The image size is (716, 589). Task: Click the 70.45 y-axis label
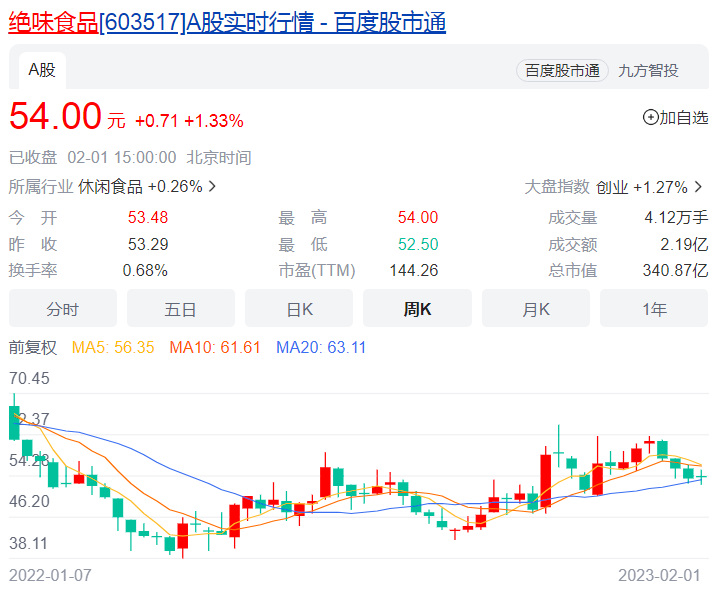tap(29, 379)
